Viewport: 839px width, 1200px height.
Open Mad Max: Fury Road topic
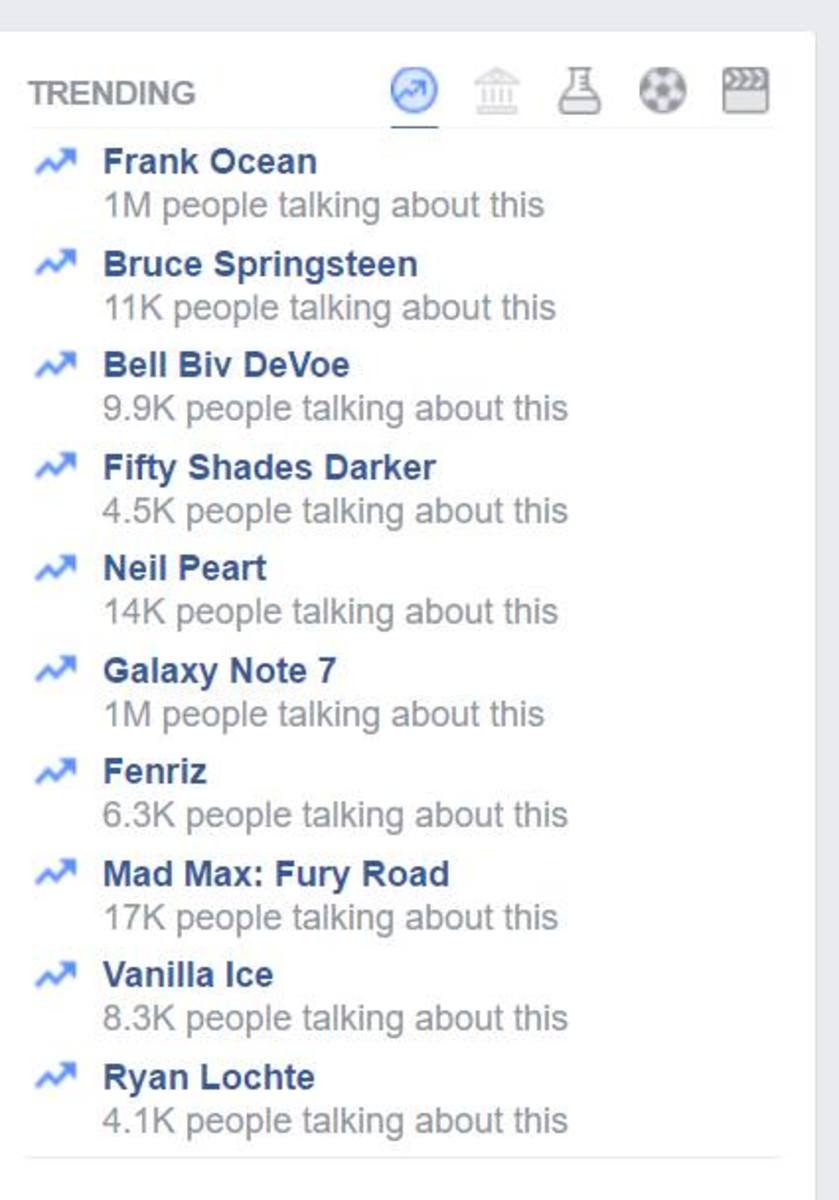[276, 874]
